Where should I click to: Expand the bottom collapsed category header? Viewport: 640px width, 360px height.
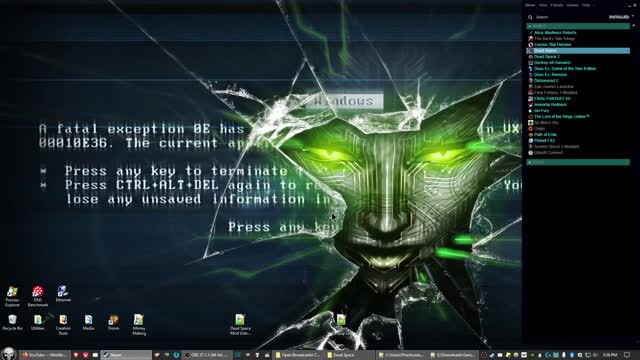(578, 162)
